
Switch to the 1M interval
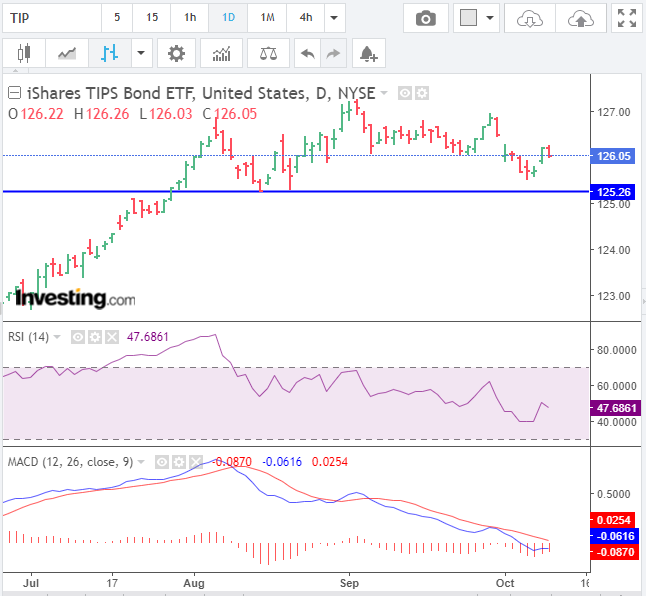(267, 18)
